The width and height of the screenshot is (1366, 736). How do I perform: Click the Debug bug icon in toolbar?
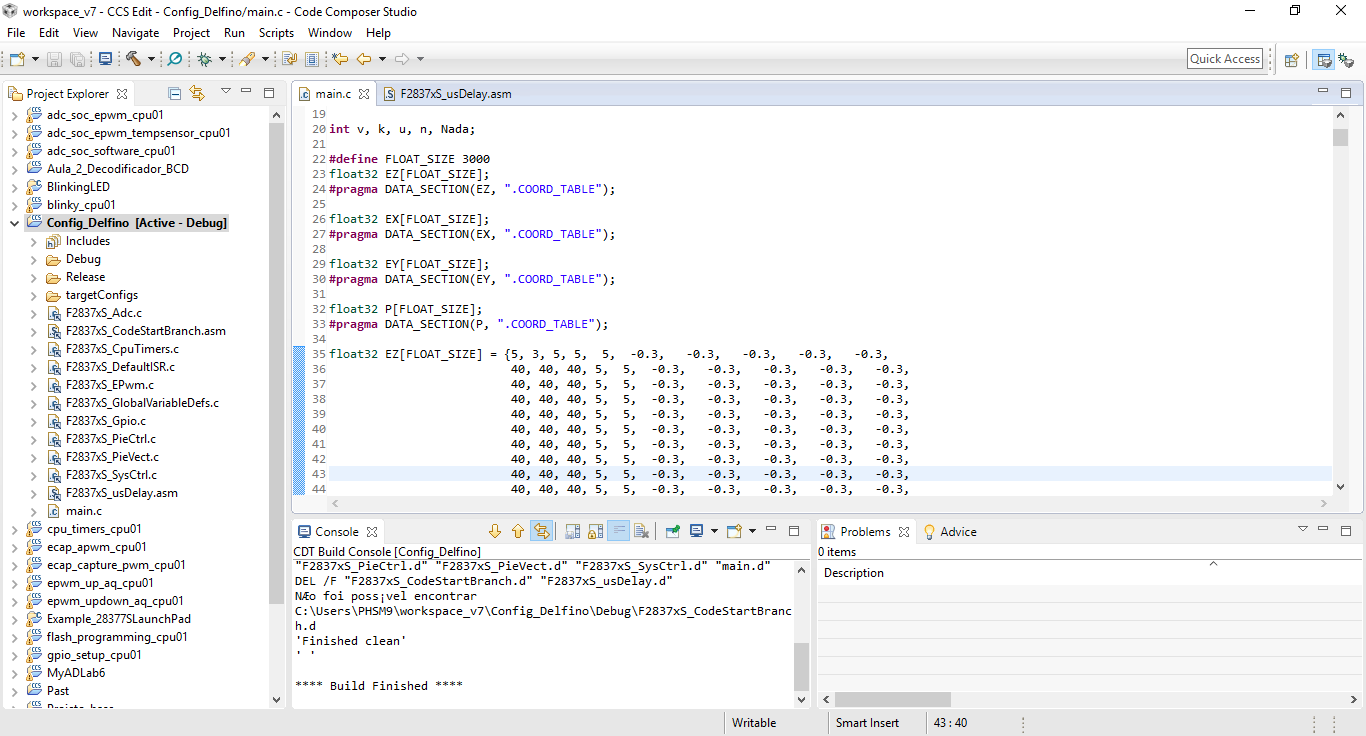(x=204, y=59)
